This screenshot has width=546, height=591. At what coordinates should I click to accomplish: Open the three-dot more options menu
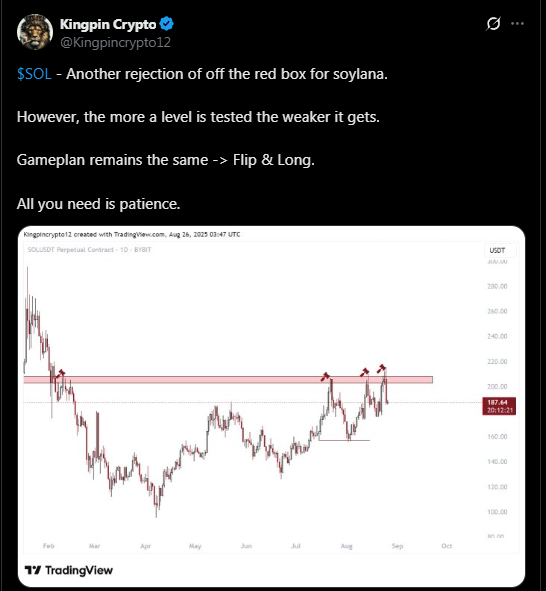[x=517, y=24]
